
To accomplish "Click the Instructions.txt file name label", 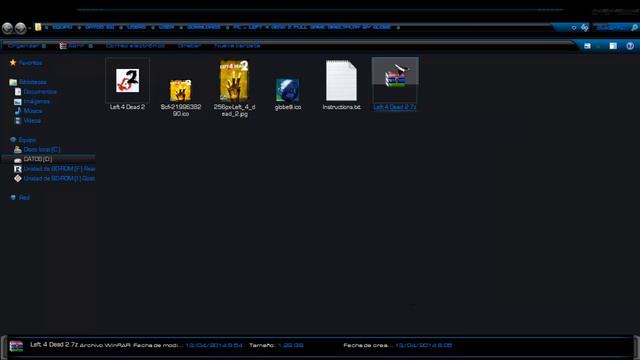I will click(x=342, y=107).
